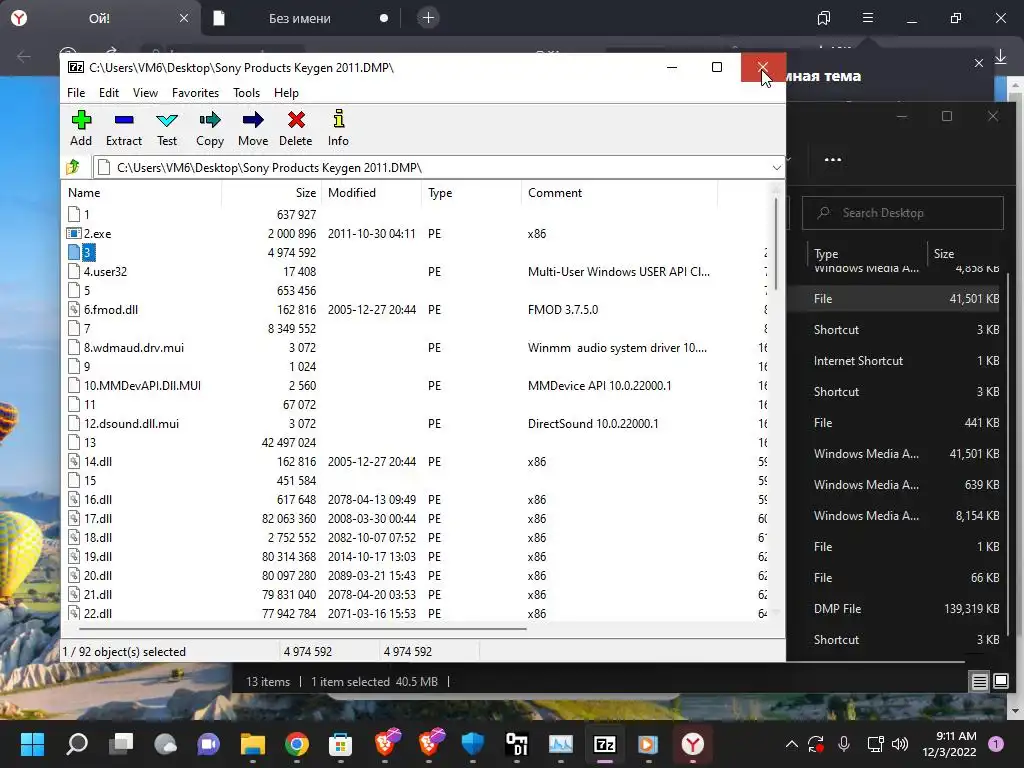The image size is (1024, 768).
Task: Open the browser bookmarks icon
Action: [824, 18]
